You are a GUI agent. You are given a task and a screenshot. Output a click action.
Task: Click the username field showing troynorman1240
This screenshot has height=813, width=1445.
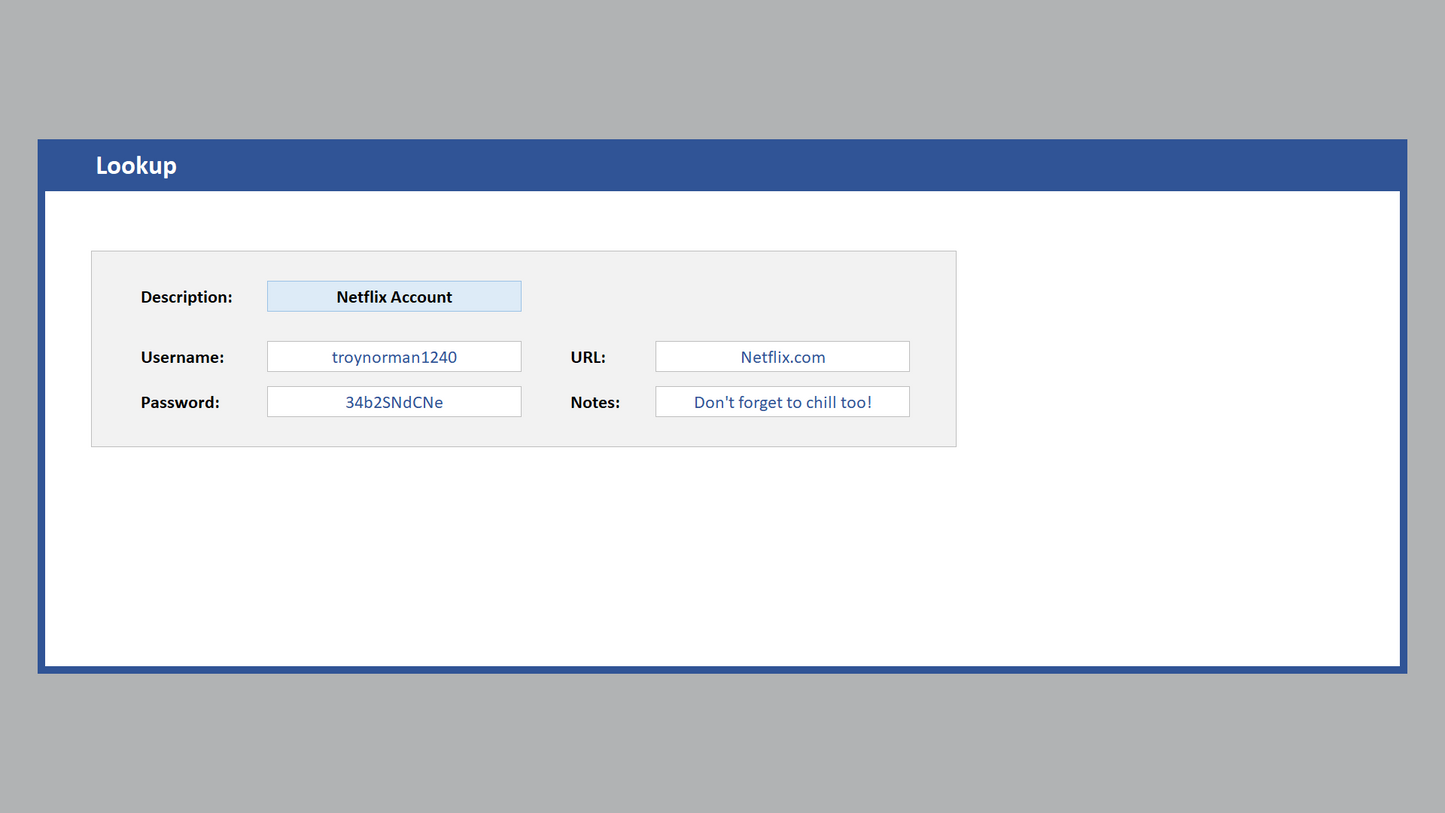(x=394, y=357)
